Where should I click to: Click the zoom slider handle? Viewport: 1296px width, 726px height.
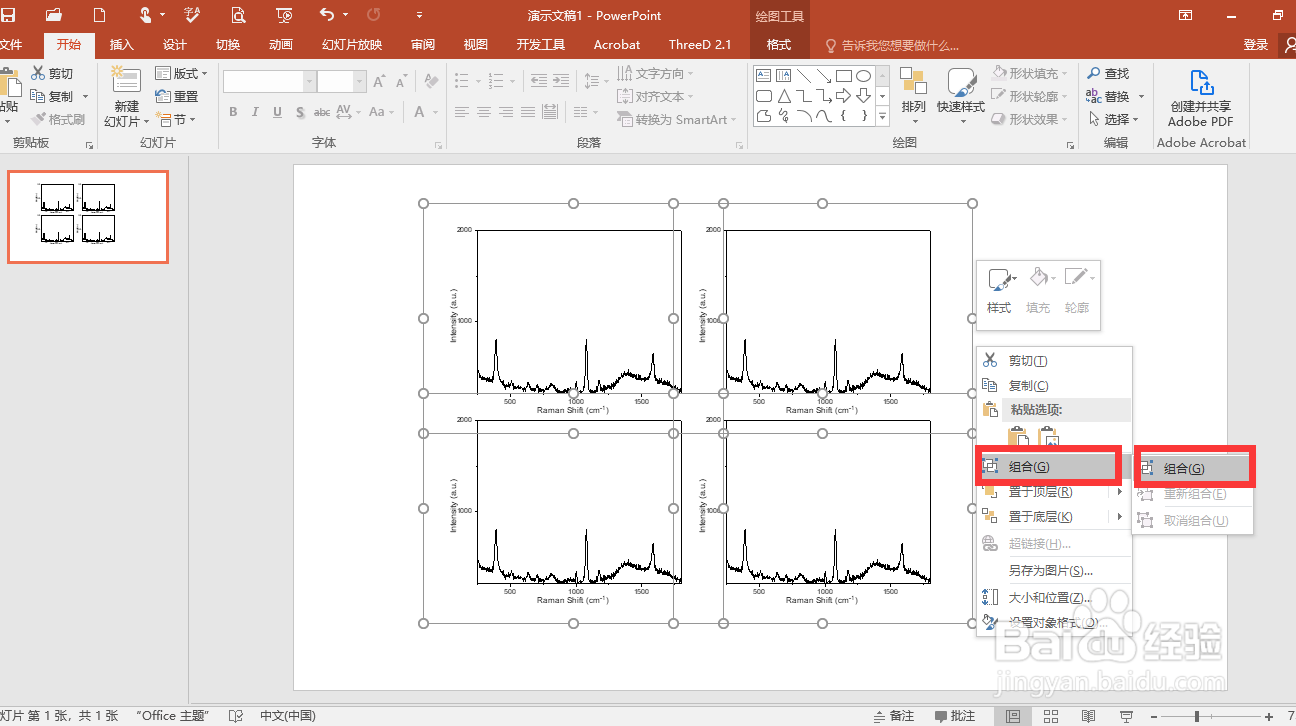pos(1197,716)
